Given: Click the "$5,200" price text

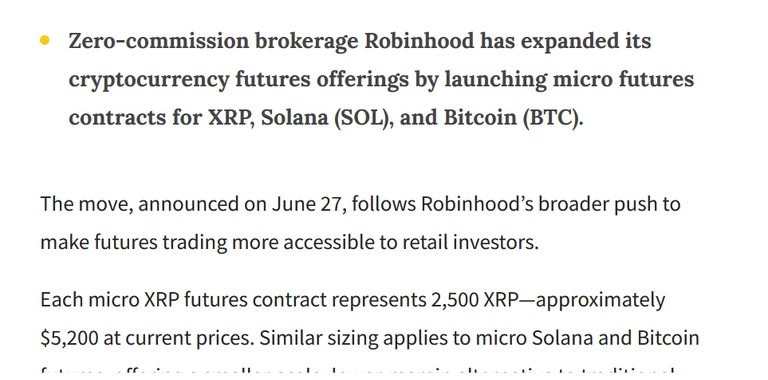Looking at the screenshot, I should pos(69,338).
